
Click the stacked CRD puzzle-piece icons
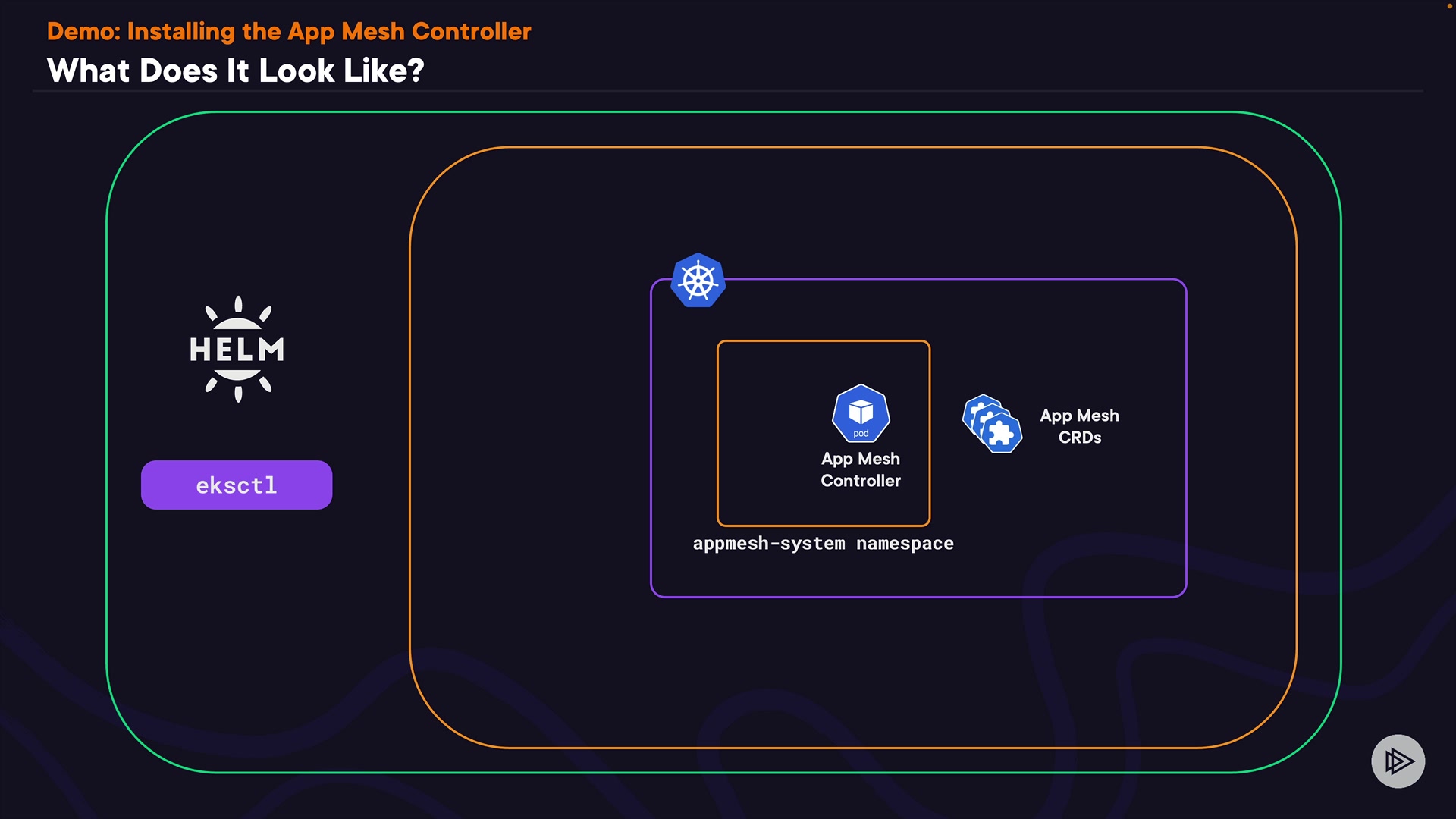[992, 423]
